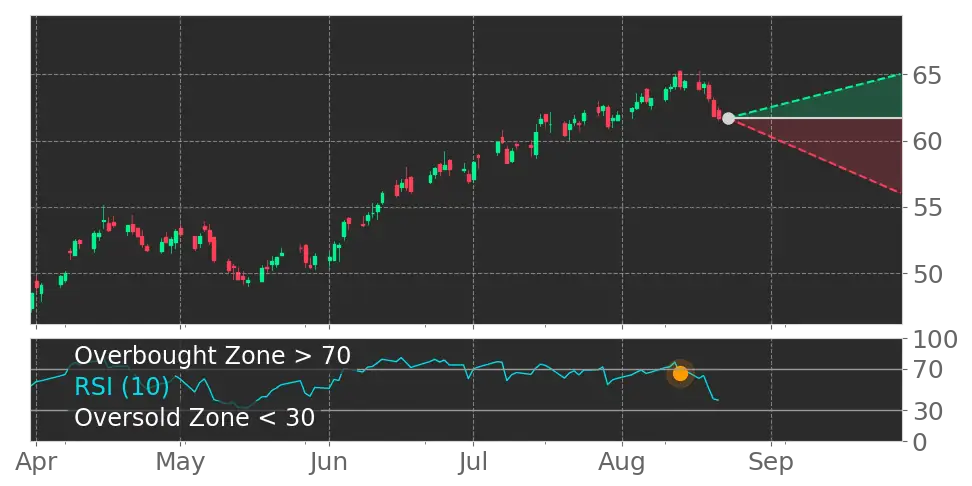Viewport: 972px width, 486px height.
Task: Click the 70 RSI axis value
Action: pos(927,370)
